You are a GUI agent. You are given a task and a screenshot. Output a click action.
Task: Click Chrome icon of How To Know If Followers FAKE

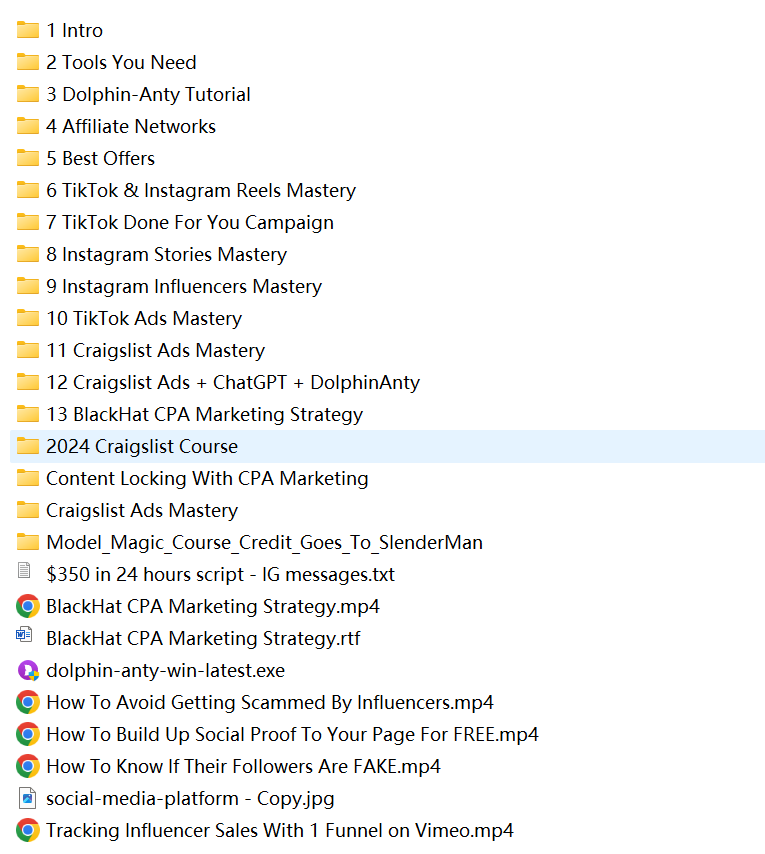tap(28, 766)
